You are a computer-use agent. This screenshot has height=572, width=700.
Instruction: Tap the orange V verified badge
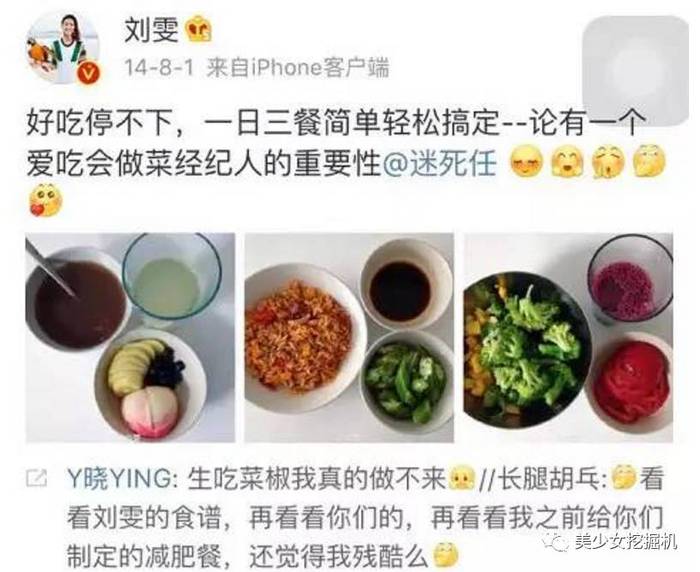click(x=89, y=72)
